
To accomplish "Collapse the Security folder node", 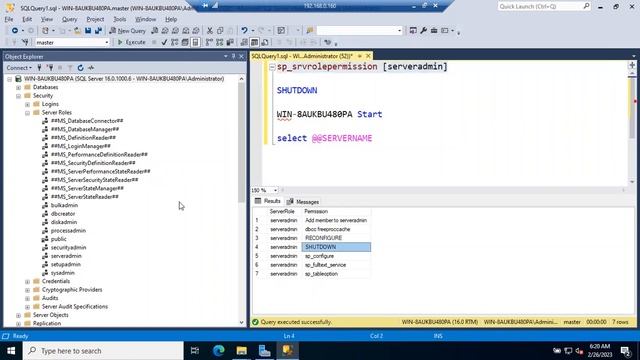I will tap(18, 96).
